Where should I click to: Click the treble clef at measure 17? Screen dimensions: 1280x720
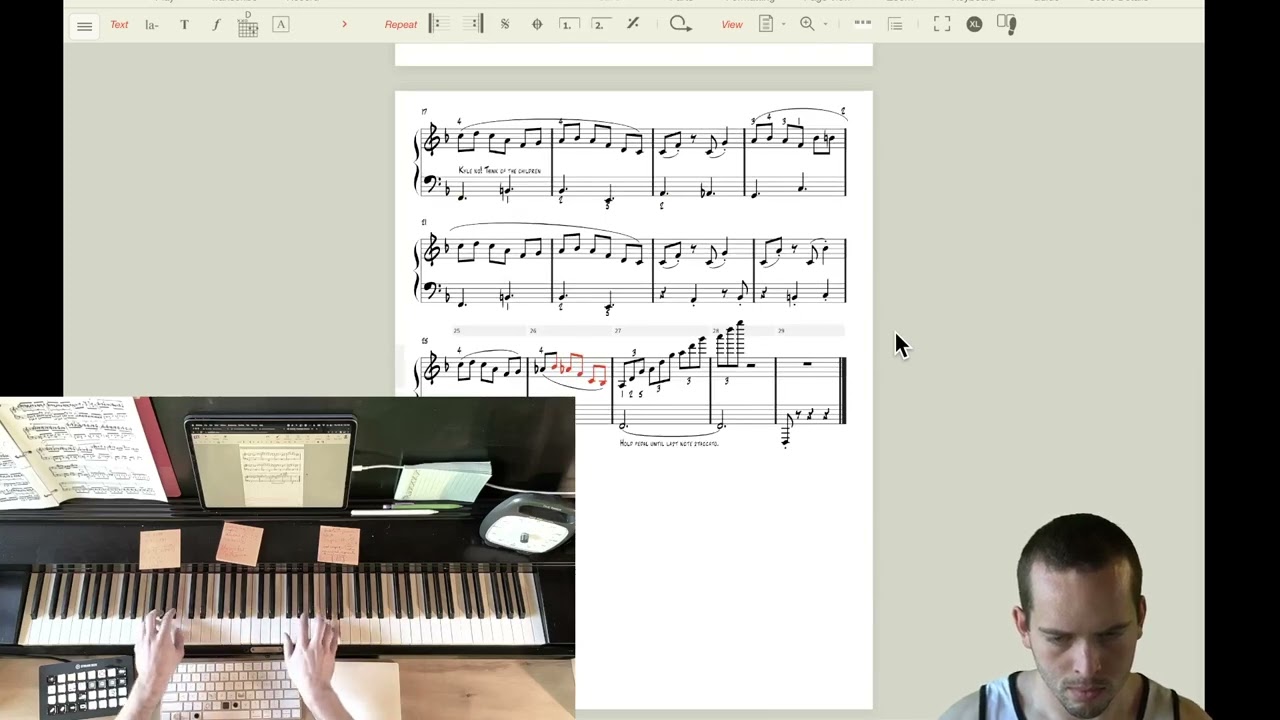431,141
